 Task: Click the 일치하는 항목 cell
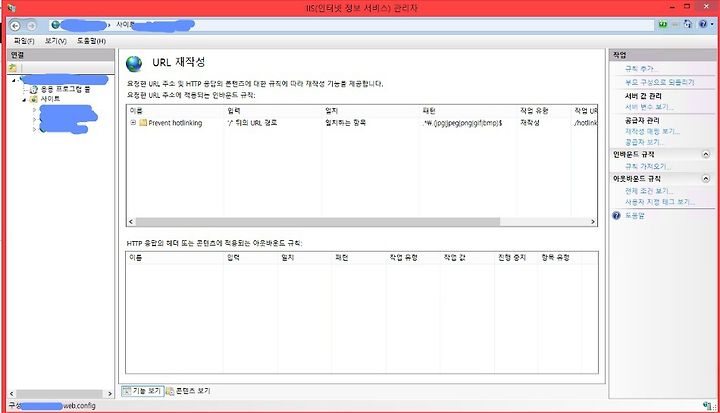pos(345,123)
